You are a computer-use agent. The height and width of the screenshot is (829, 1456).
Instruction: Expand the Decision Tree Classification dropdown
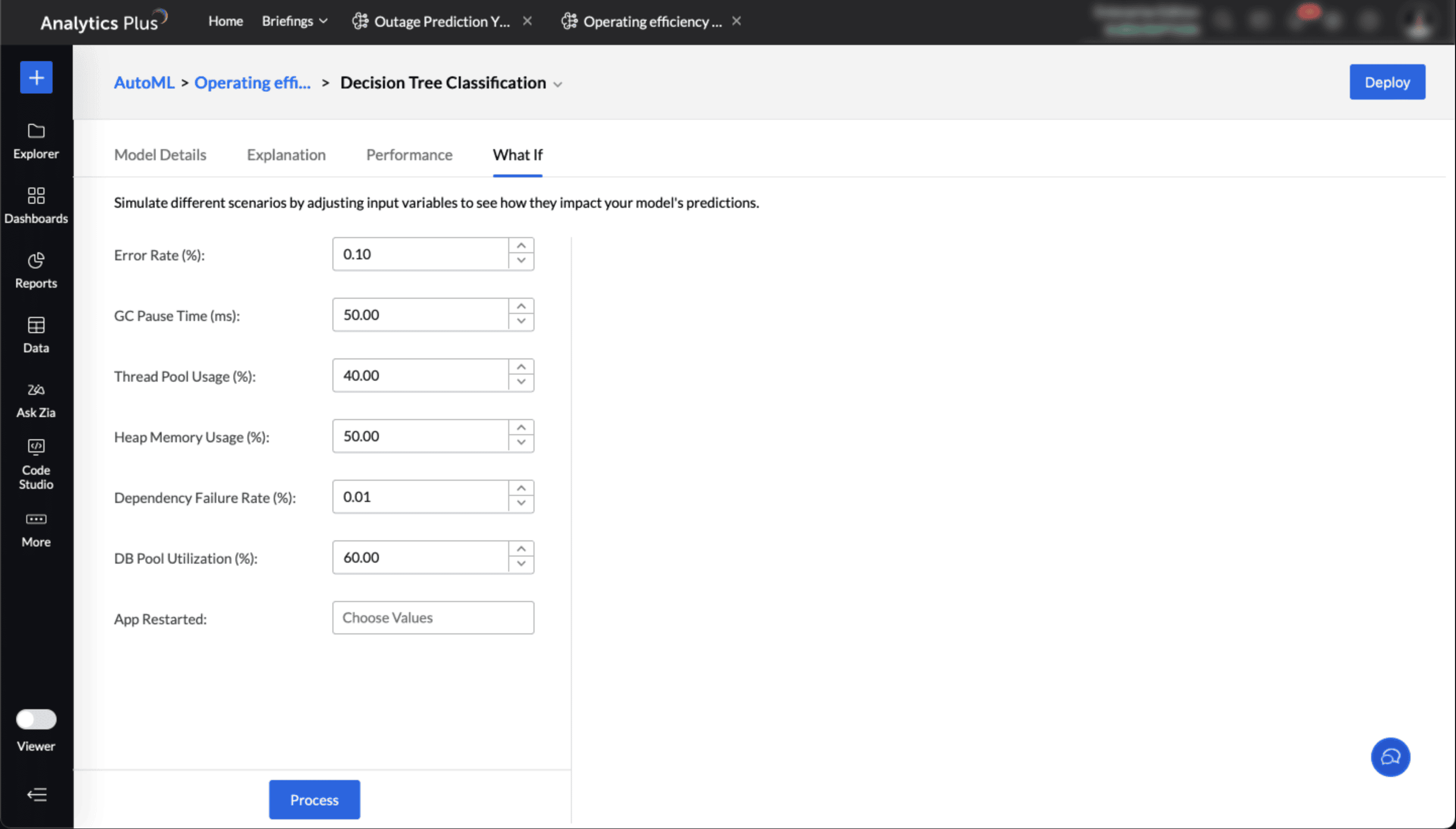tap(558, 84)
